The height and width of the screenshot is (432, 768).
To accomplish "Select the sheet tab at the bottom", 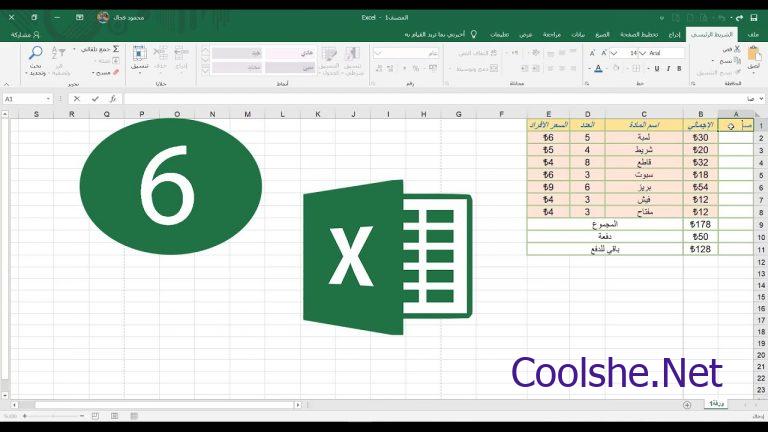I will point(717,404).
